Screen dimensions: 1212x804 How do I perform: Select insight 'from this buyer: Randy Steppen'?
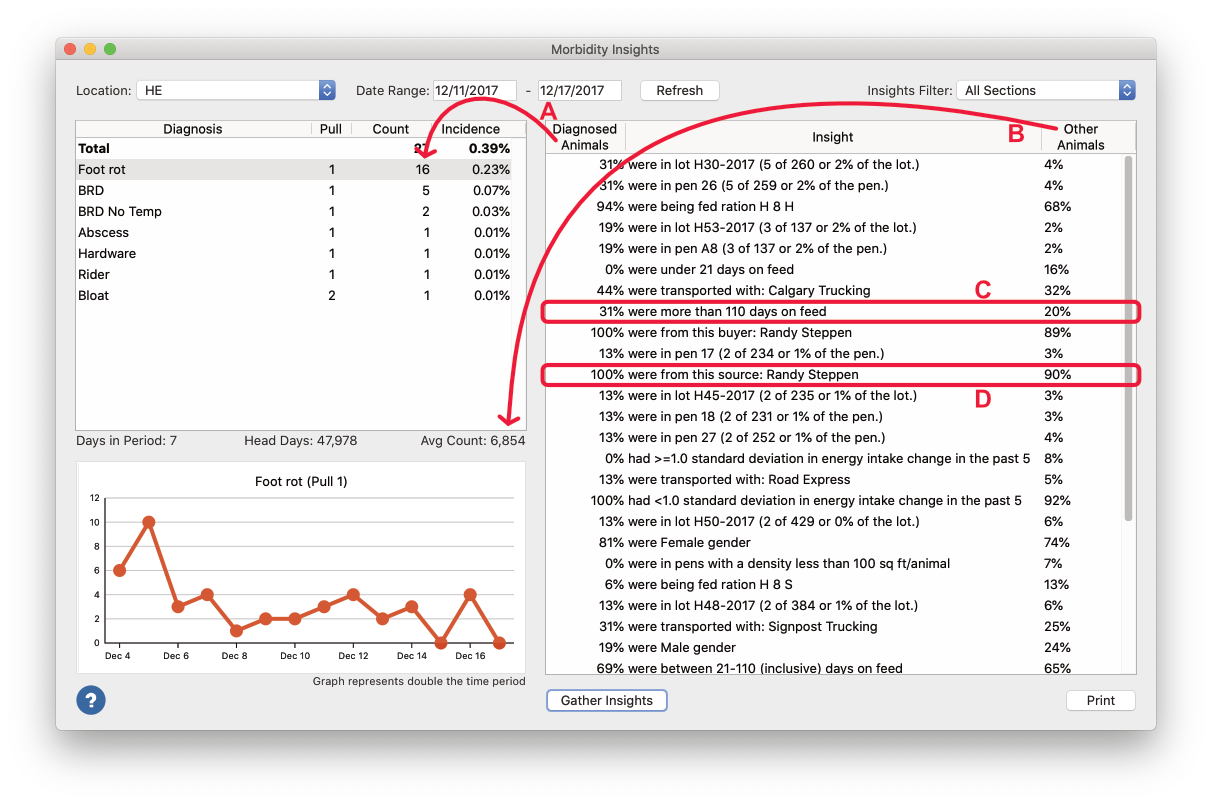click(834, 332)
